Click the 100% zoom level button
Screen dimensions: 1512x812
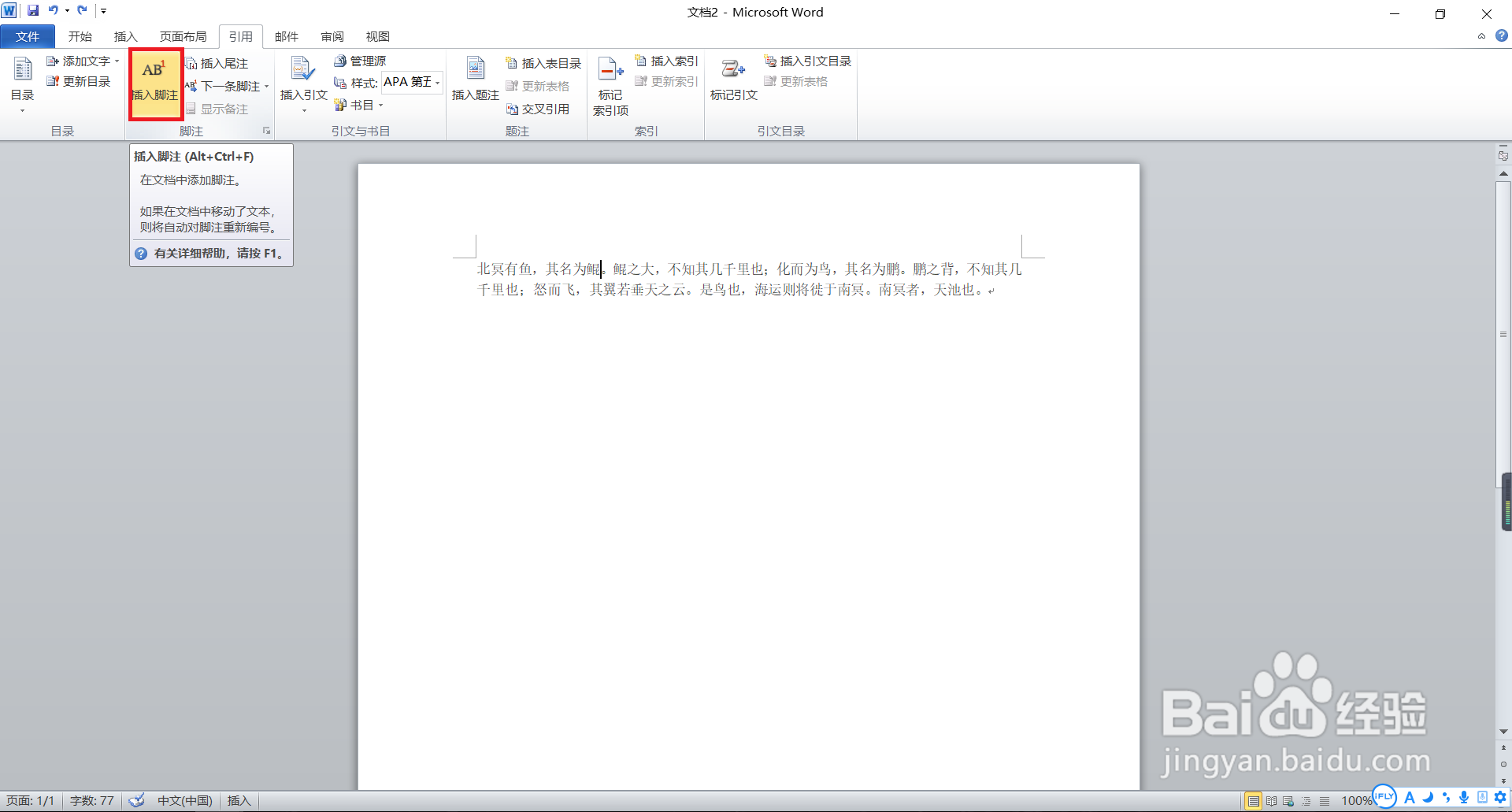pos(1356,801)
